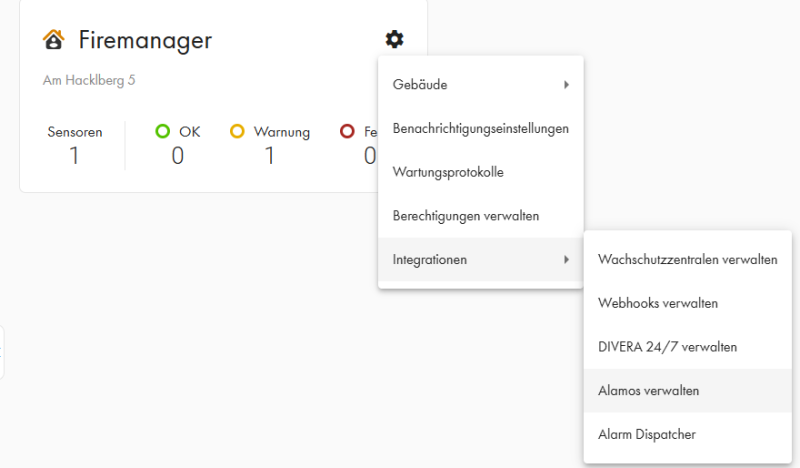Click the Sensoren count of 1
Screen dimensions: 800x468
tap(74, 155)
